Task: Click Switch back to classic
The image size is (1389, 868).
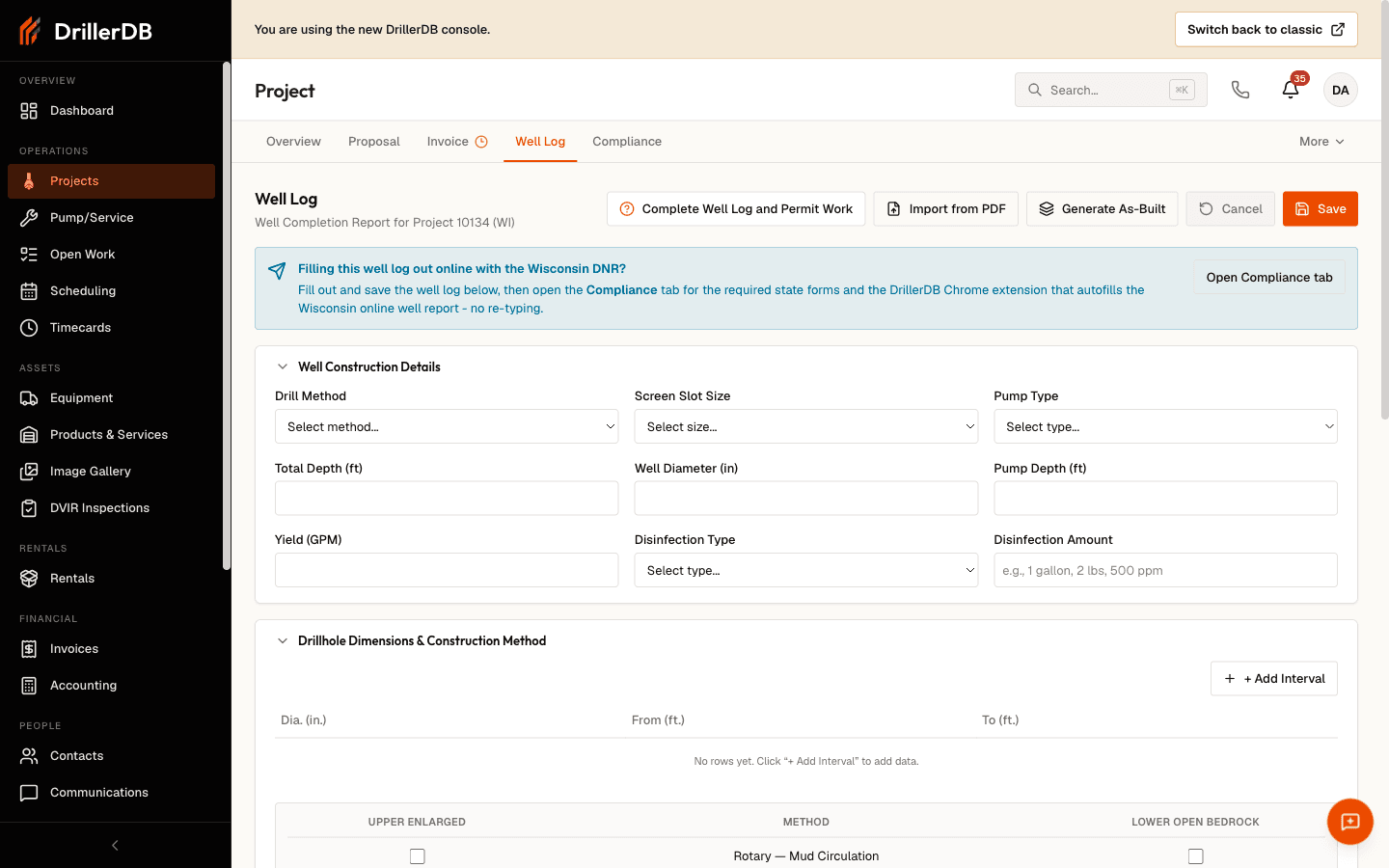Action: point(1266,30)
